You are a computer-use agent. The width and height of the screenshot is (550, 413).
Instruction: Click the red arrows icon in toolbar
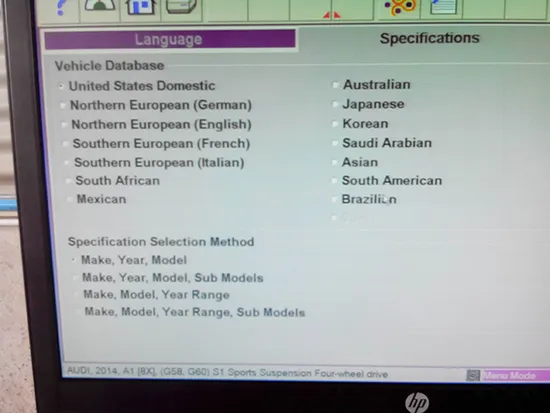click(331, 14)
